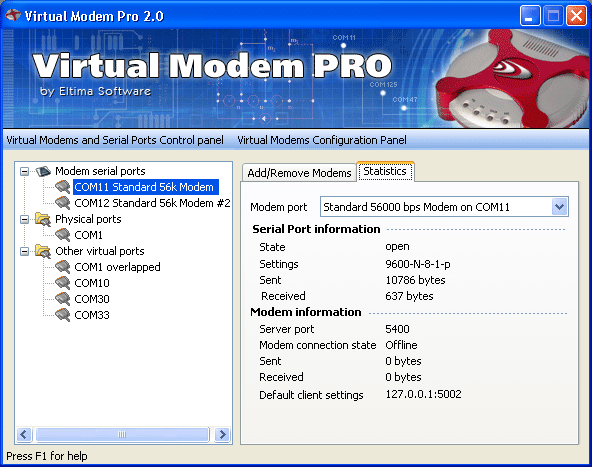This screenshot has width=592, height=467.
Task: Select the COM10 virtual port
Action: 92,283
